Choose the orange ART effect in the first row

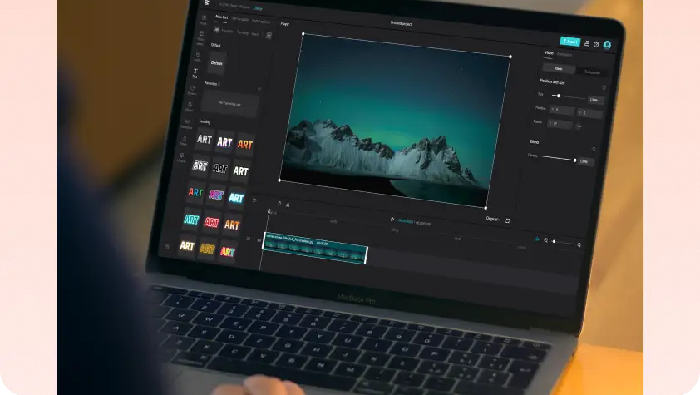(245, 144)
